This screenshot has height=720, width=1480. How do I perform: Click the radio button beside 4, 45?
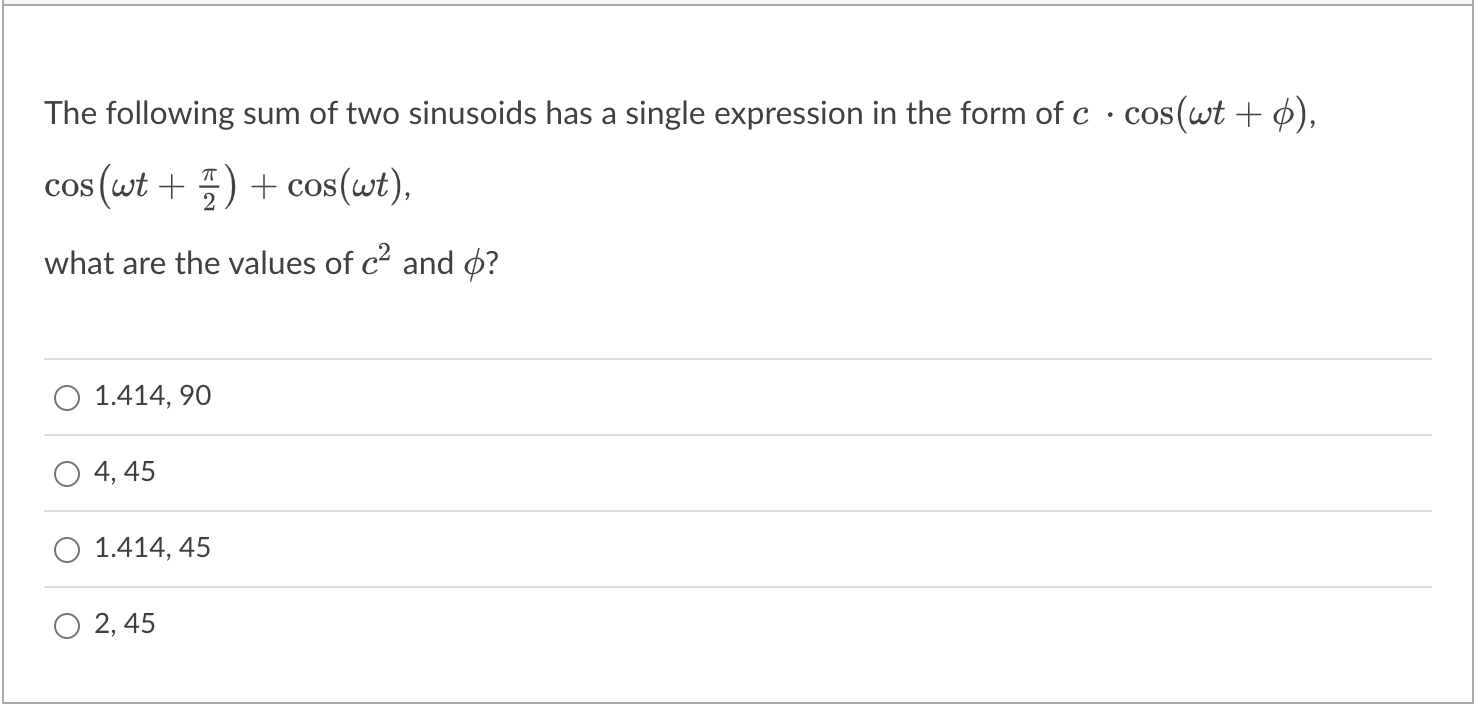(66, 473)
